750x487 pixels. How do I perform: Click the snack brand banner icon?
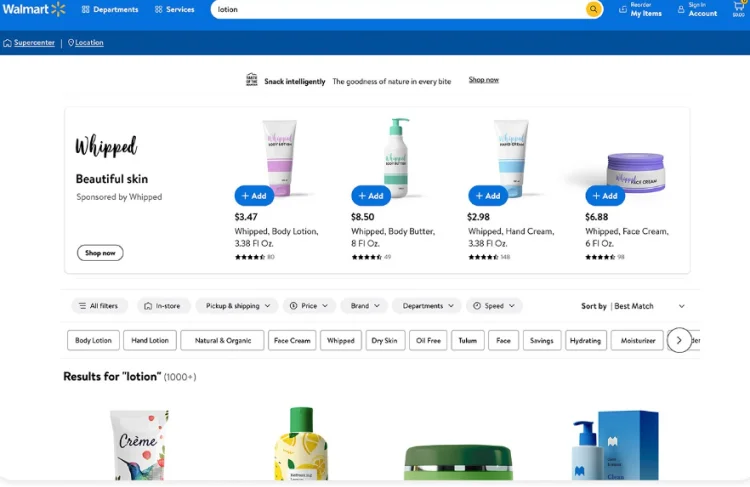[252, 79]
